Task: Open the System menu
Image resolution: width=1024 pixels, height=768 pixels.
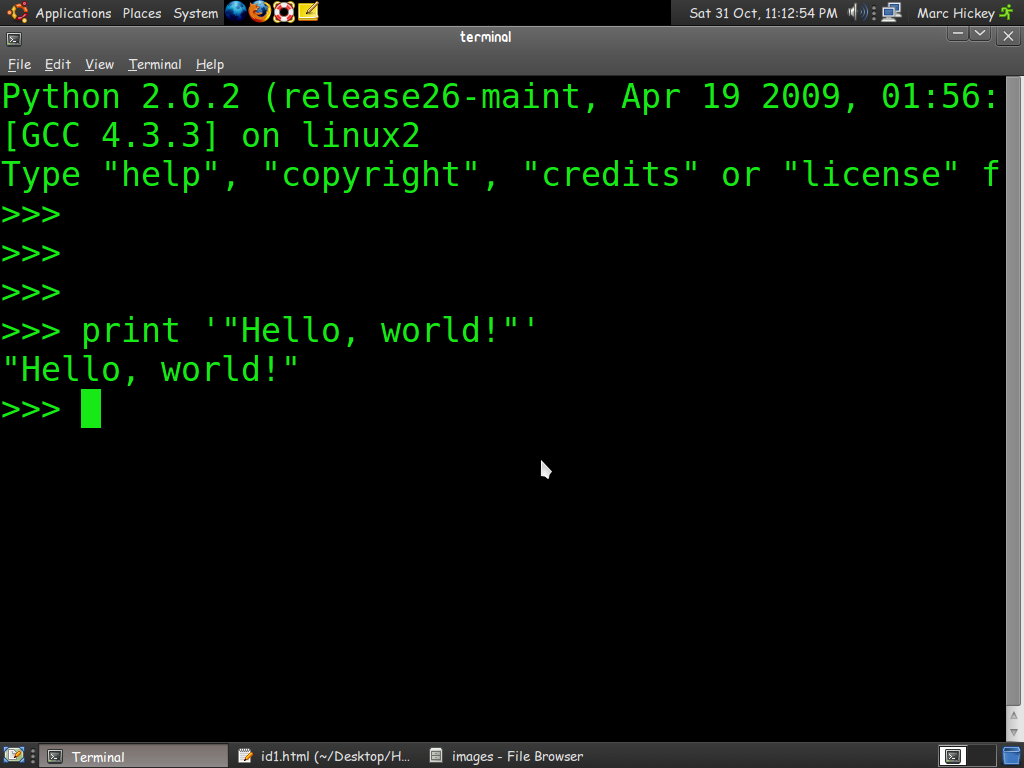Action: point(195,13)
